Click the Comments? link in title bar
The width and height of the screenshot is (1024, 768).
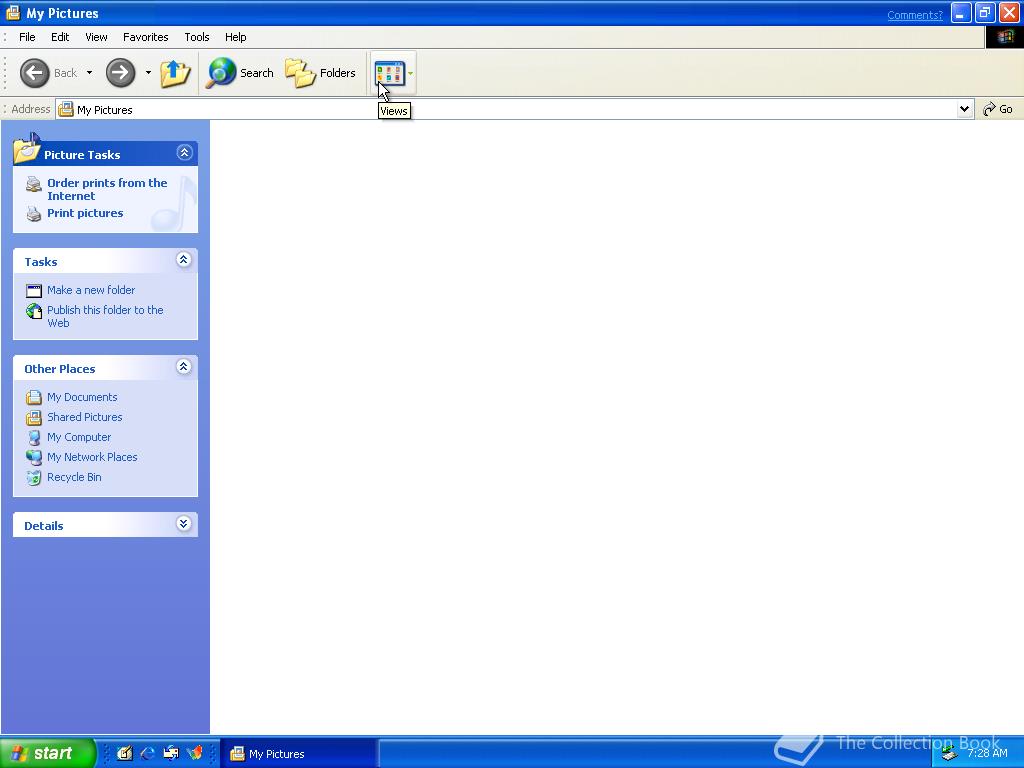point(915,15)
